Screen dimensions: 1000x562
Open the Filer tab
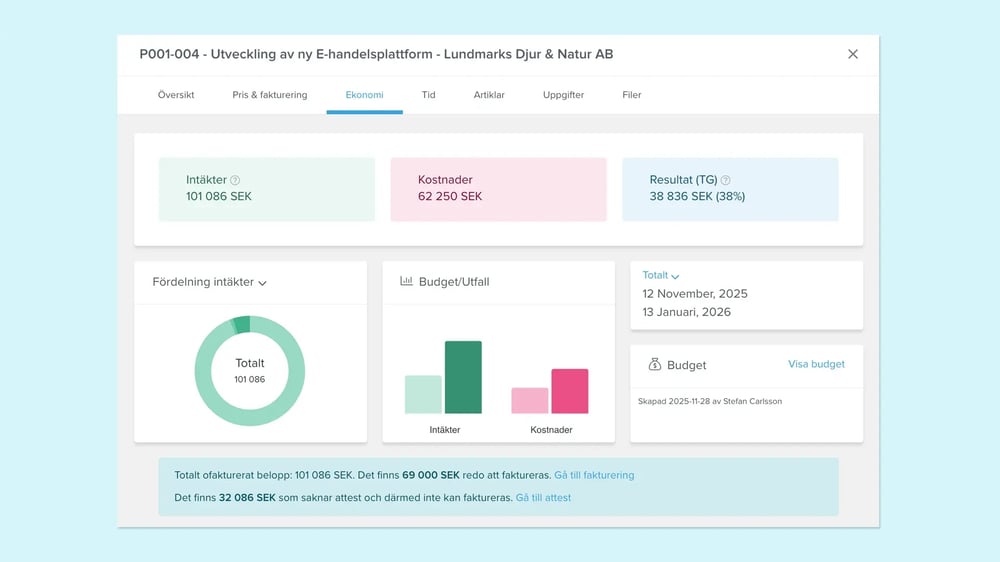(632, 95)
